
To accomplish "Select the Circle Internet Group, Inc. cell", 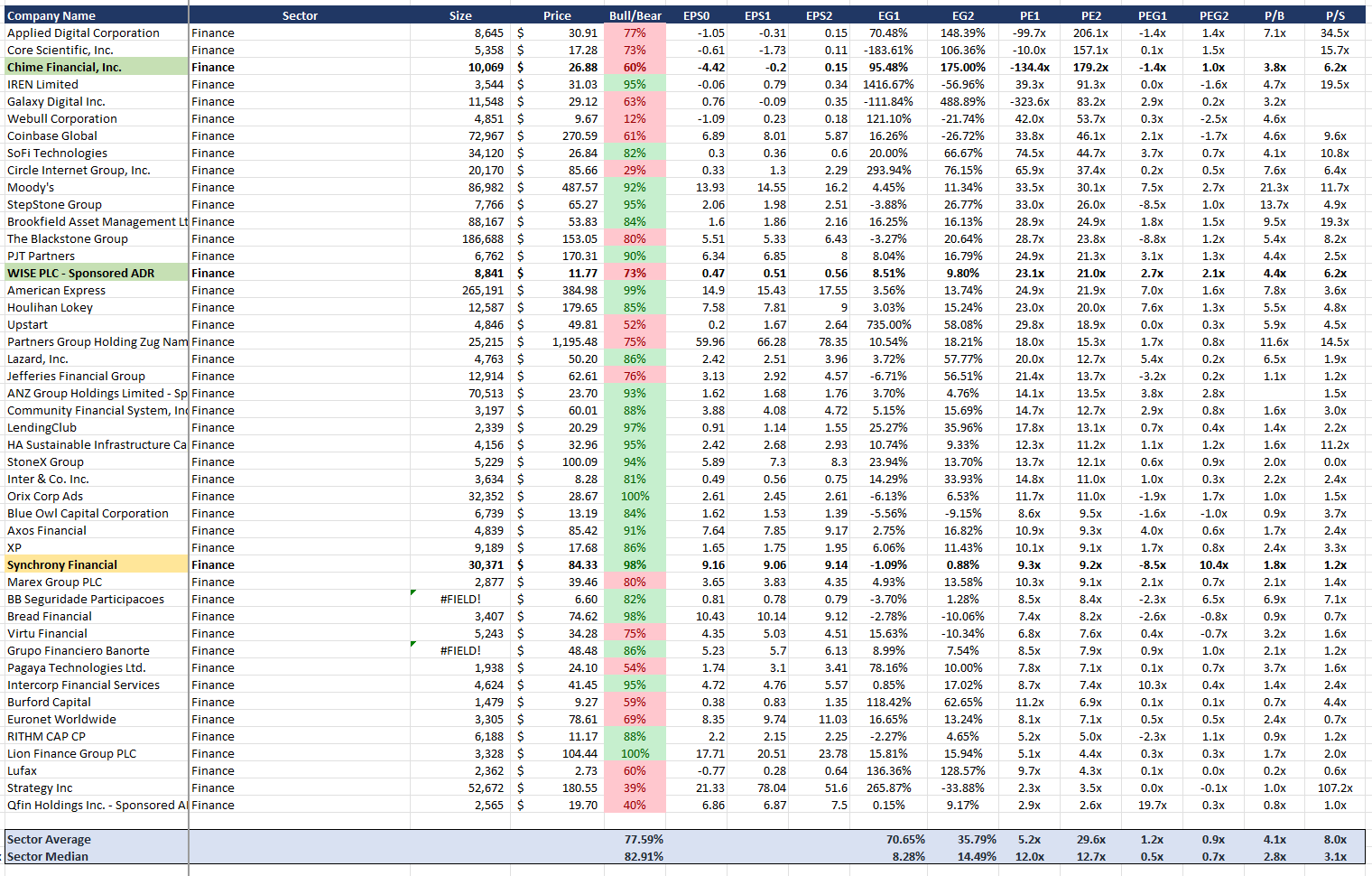I will point(96,170).
